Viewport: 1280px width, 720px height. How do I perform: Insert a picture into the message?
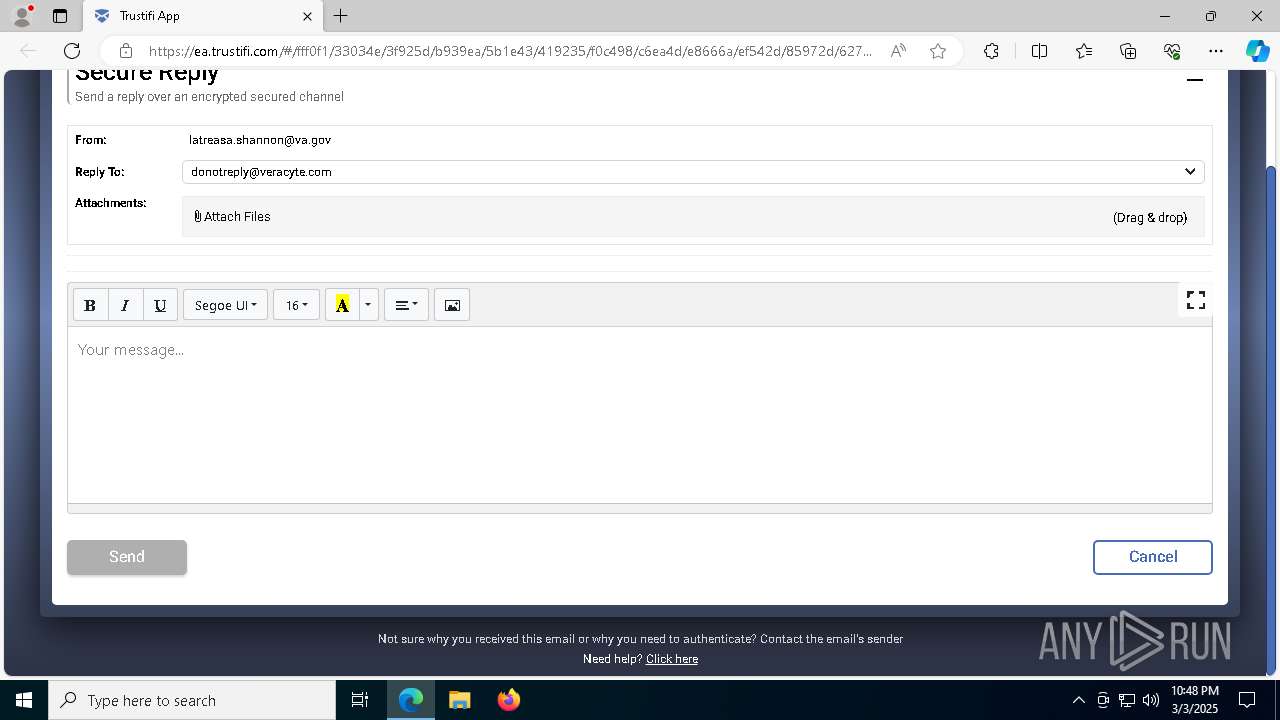452,305
